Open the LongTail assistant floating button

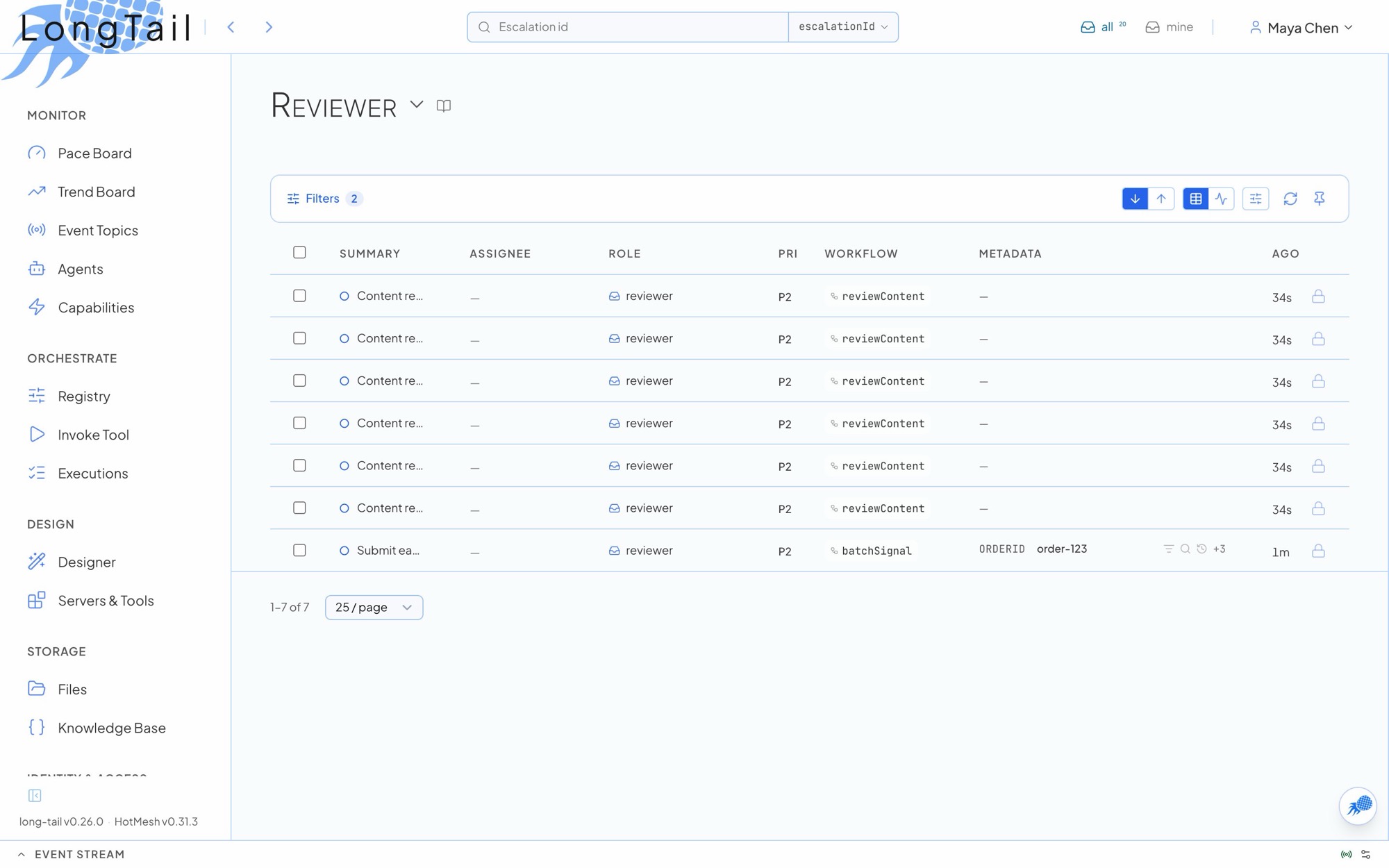coord(1358,806)
